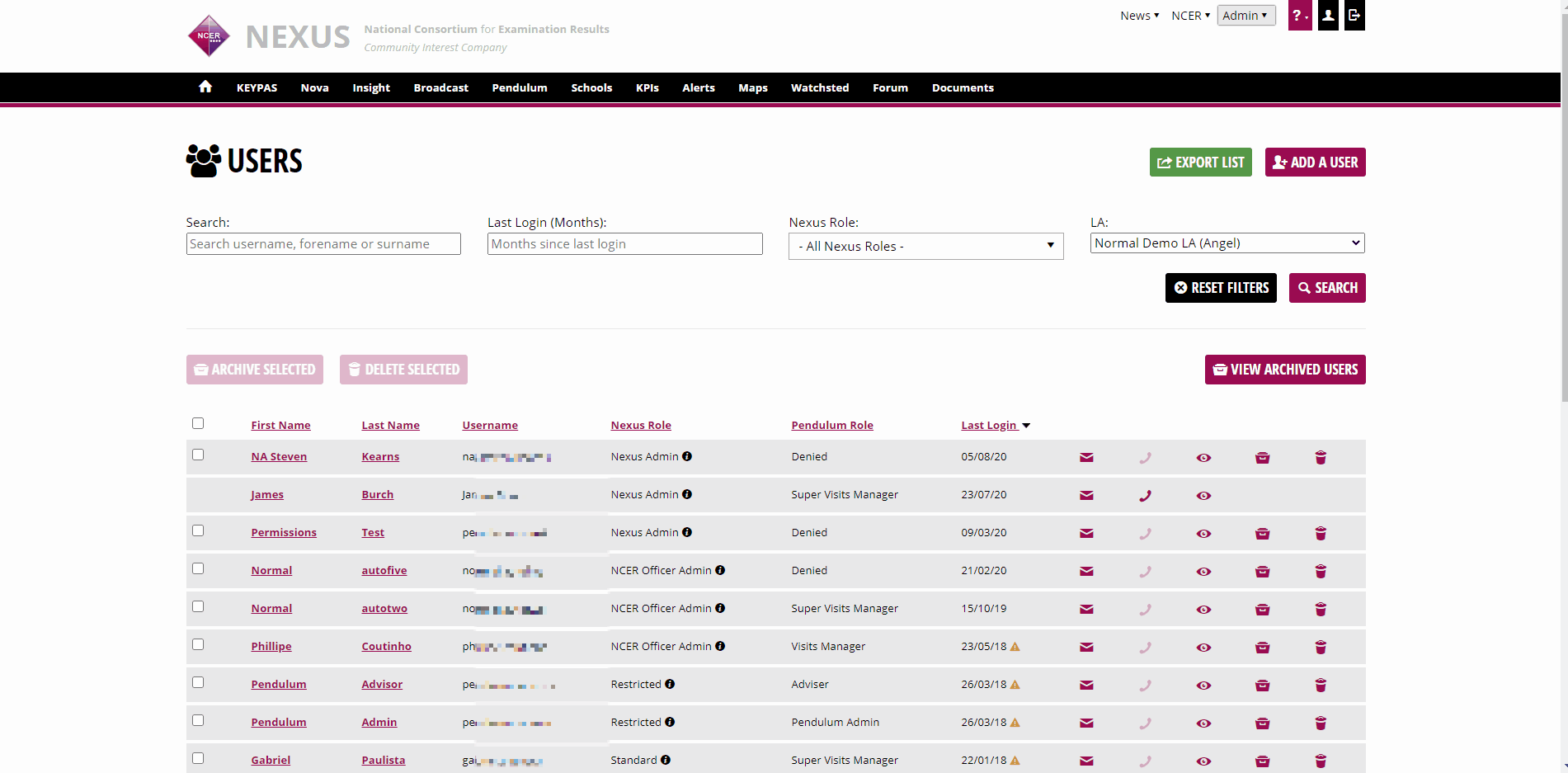View James Burch with the eye icon
1568x773 pixels.
click(1203, 496)
